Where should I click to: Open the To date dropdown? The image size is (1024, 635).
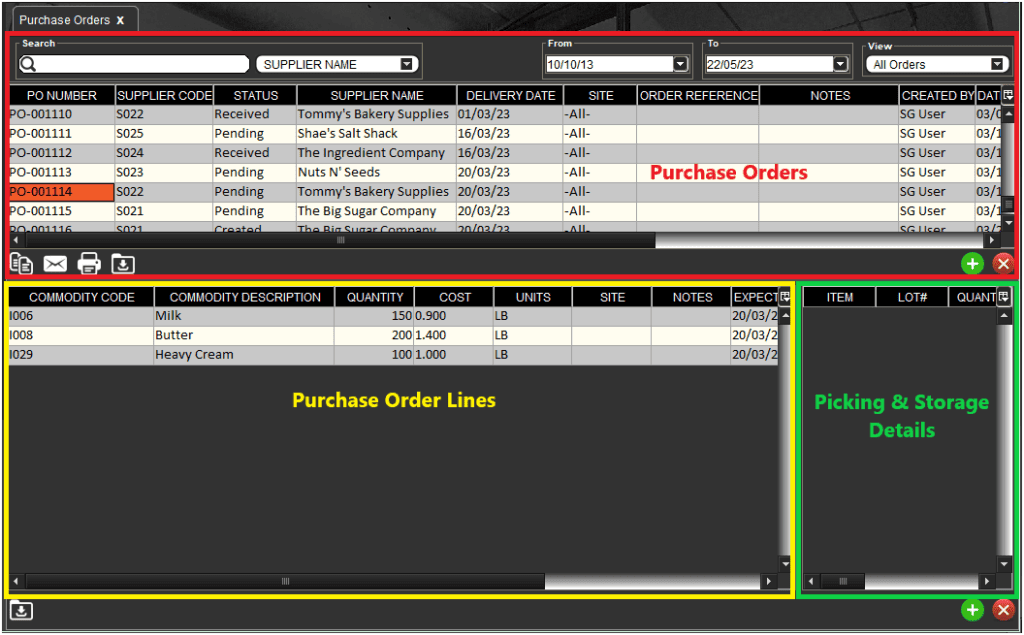click(x=840, y=64)
